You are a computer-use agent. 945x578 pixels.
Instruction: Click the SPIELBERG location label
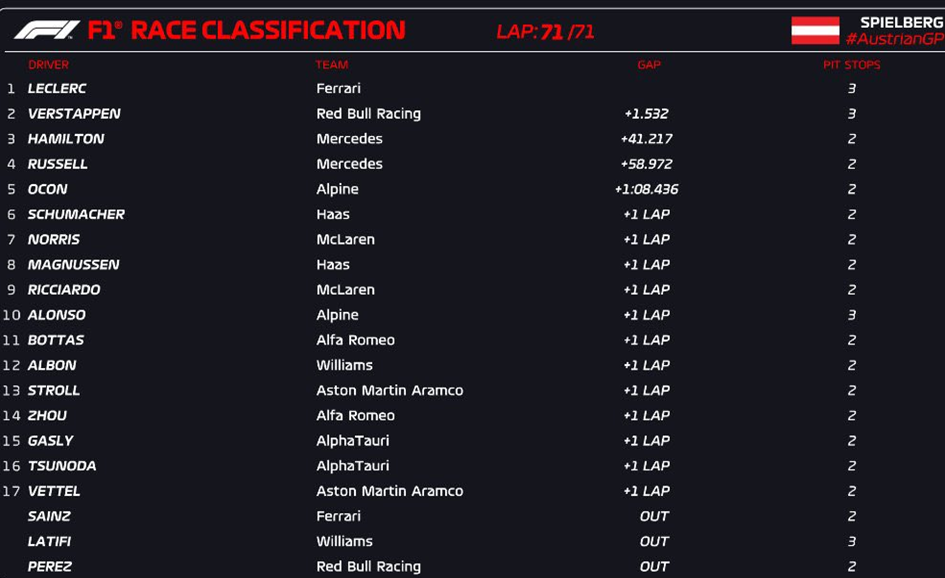pyautogui.click(x=902, y=22)
